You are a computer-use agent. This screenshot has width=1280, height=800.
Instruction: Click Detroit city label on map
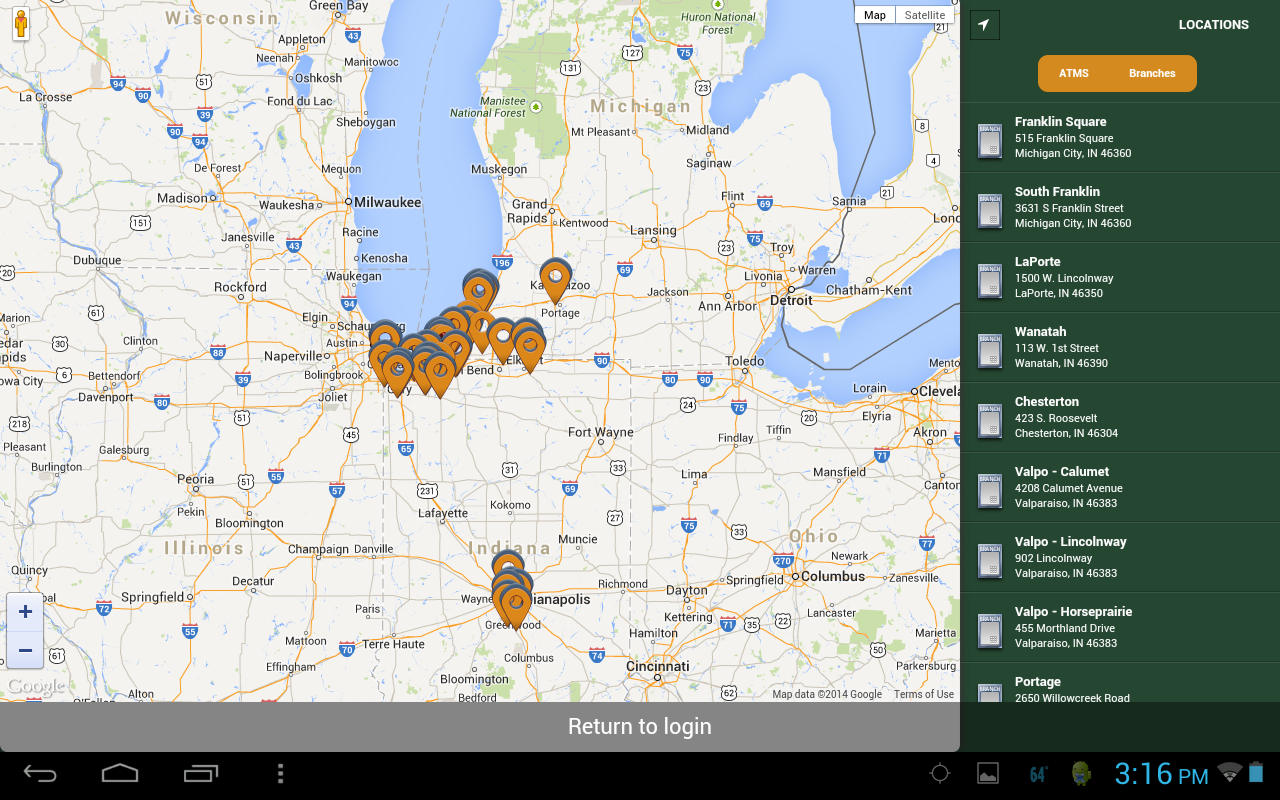(x=791, y=300)
